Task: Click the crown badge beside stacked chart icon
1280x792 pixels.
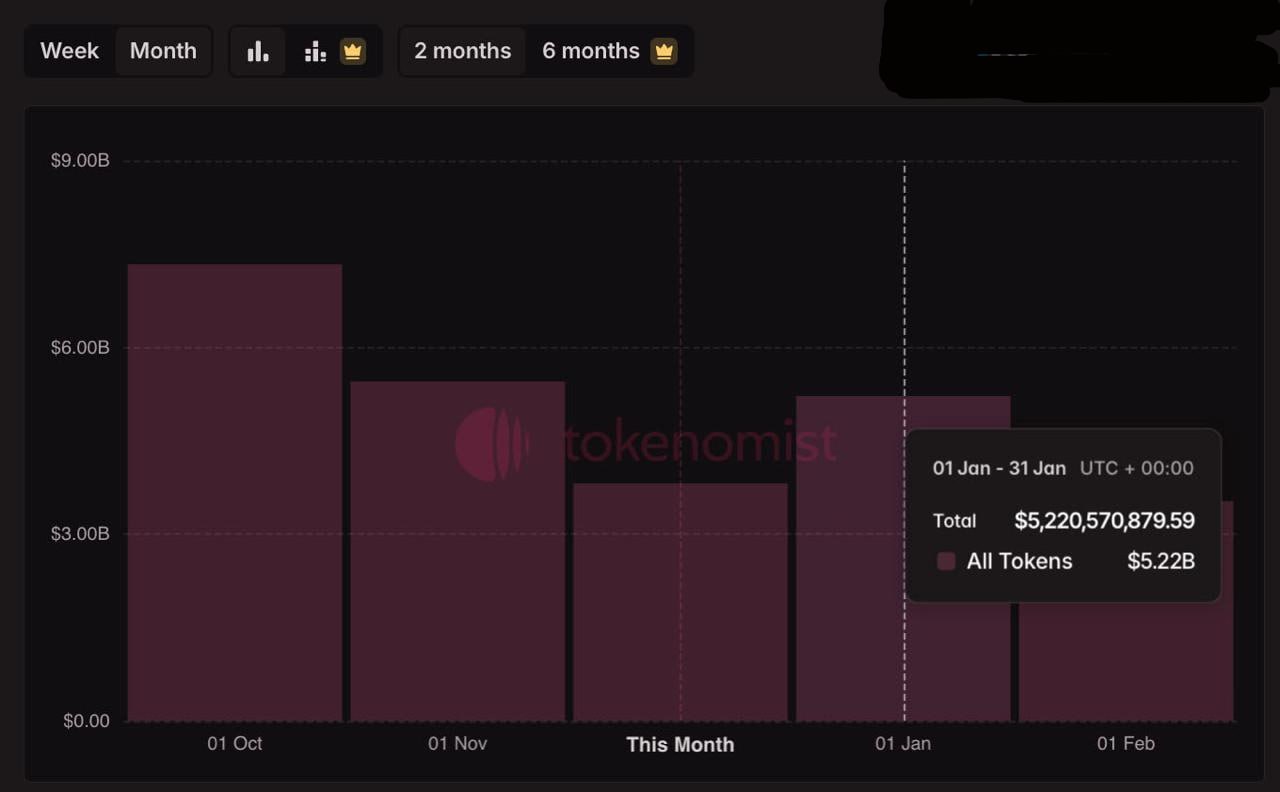Action: tap(352, 51)
